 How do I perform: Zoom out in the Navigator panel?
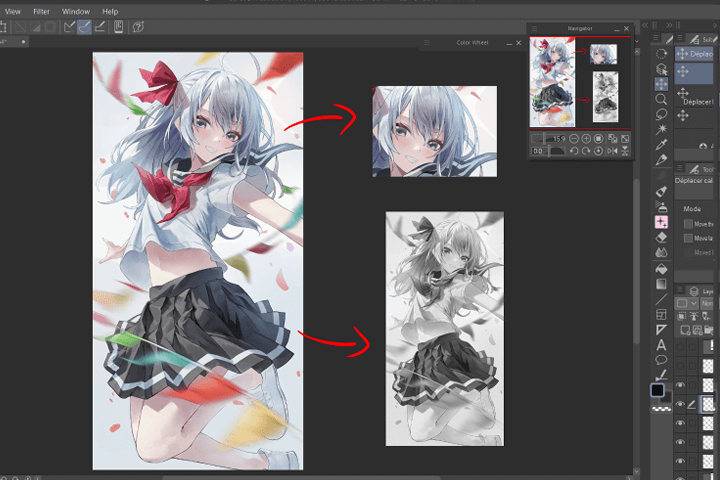point(574,138)
